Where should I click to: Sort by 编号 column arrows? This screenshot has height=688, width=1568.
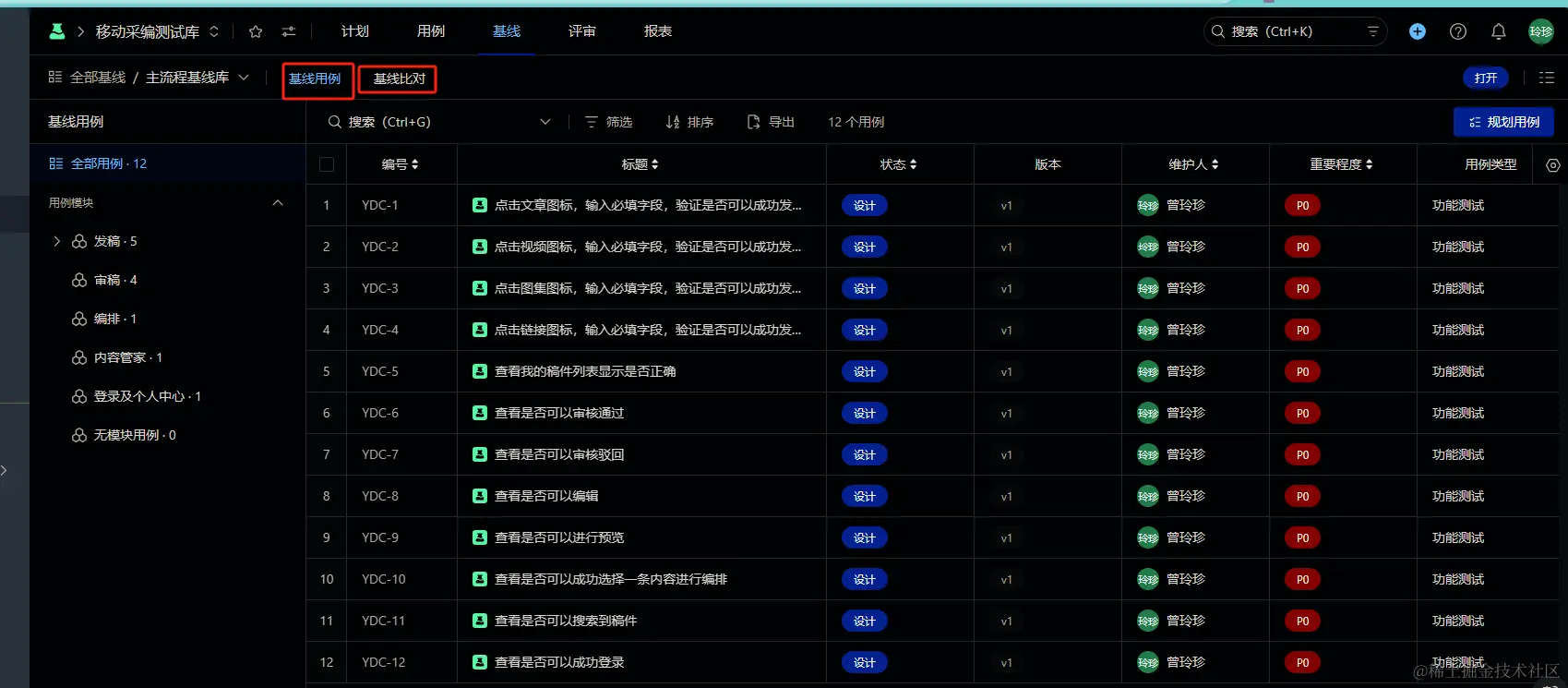(x=415, y=164)
